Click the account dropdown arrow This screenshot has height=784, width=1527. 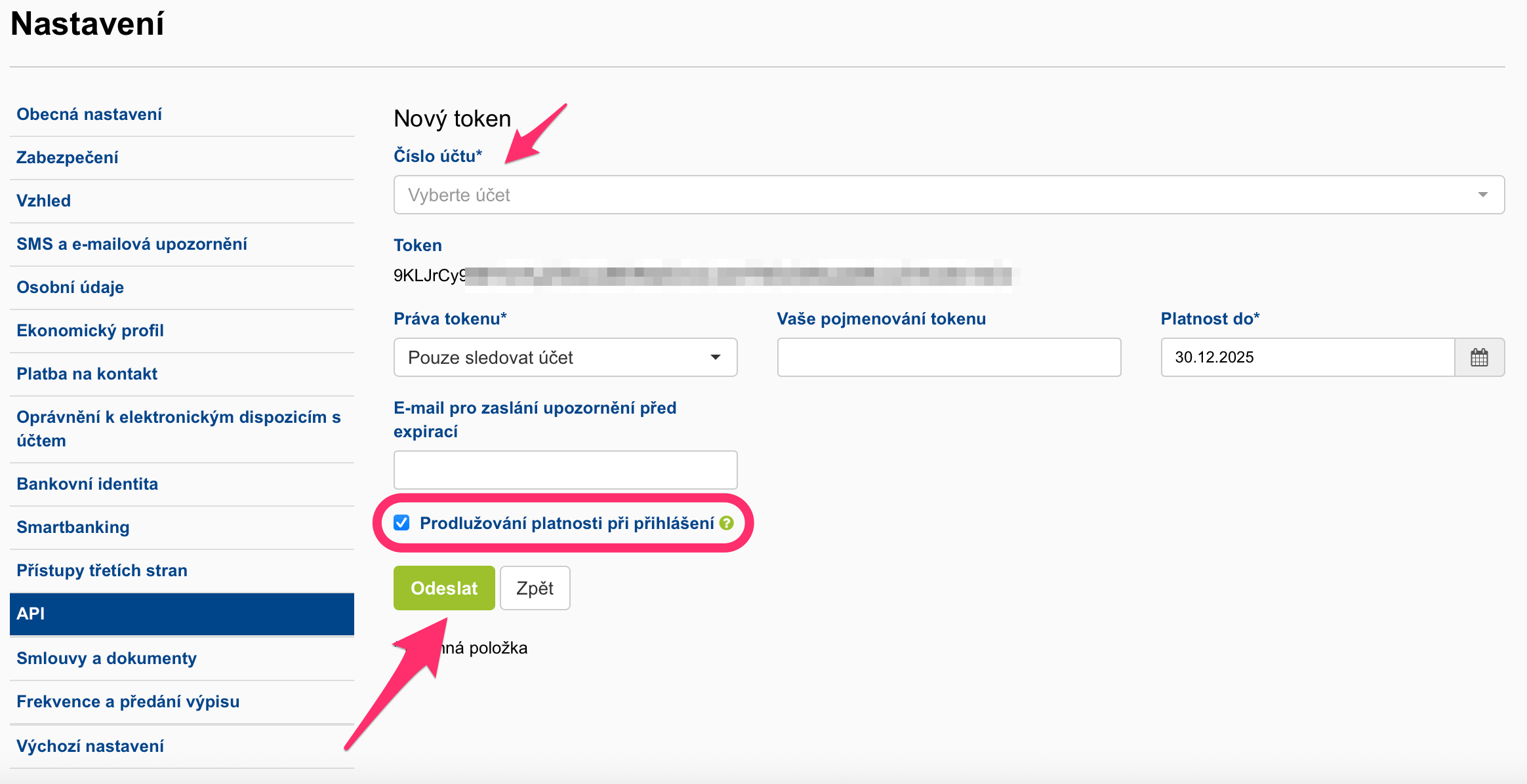click(x=1482, y=195)
